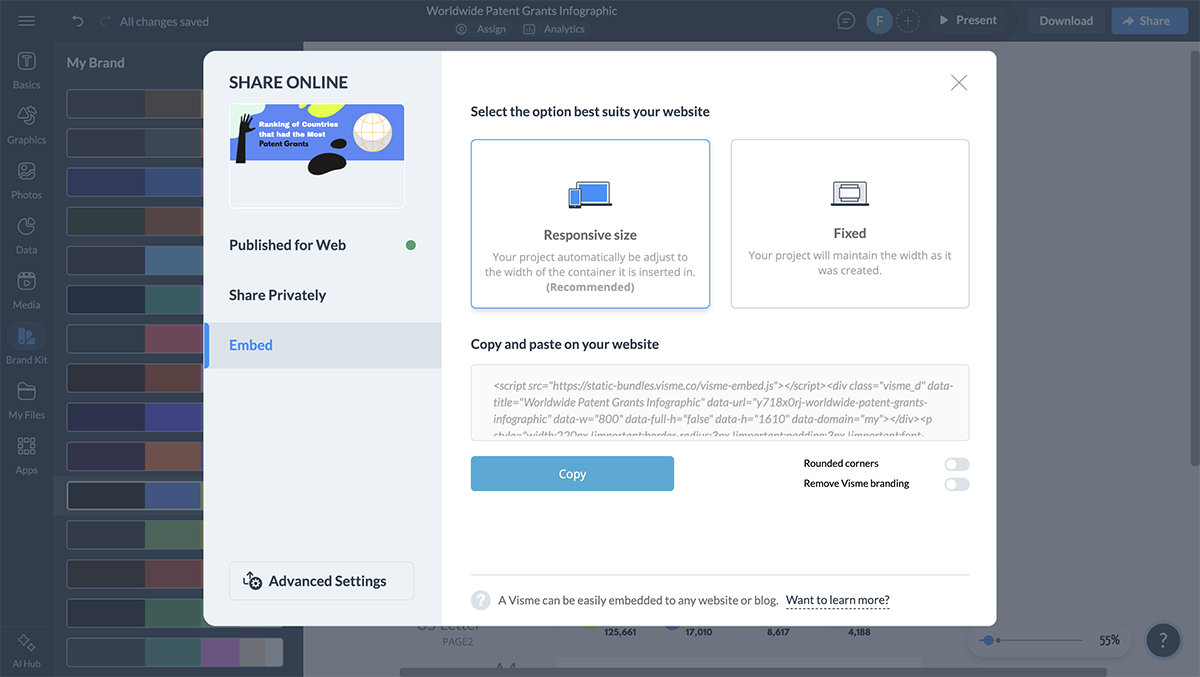
Task: Follow the 'Want to learn more?' link
Action: (837, 601)
